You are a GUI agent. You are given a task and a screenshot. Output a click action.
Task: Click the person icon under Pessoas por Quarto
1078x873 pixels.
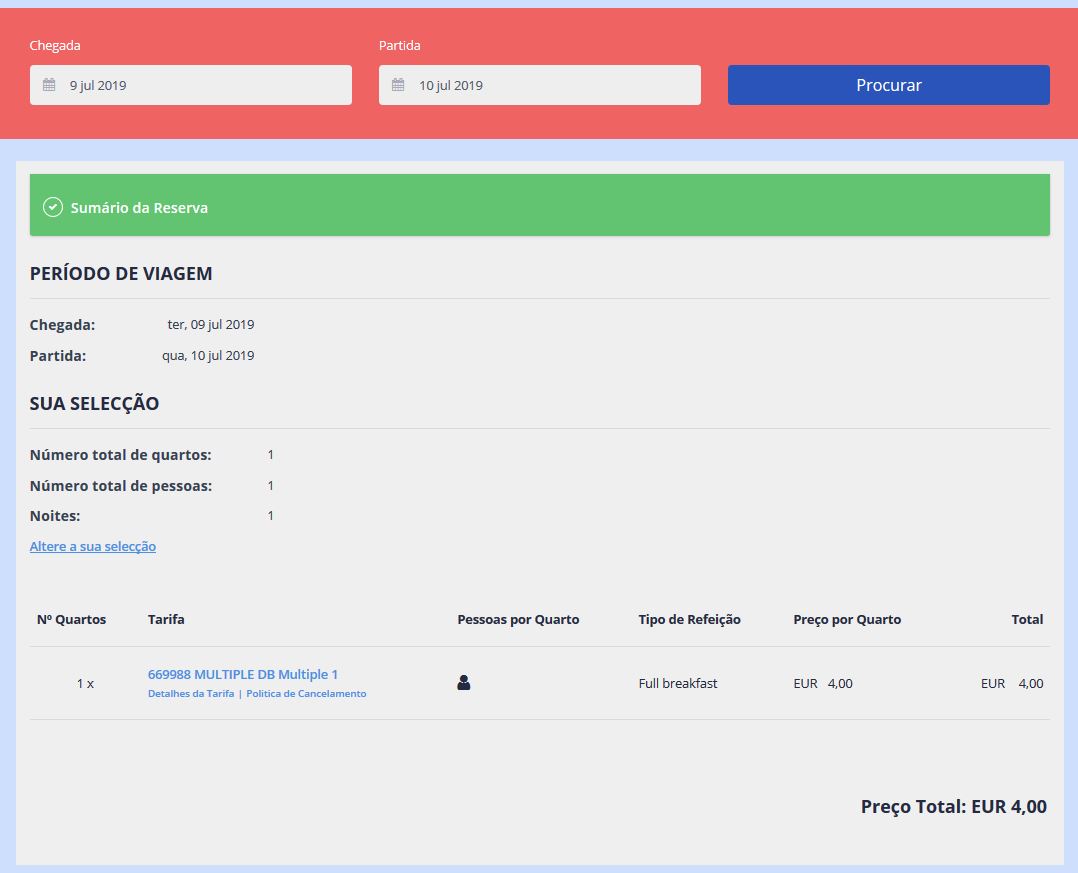(462, 682)
